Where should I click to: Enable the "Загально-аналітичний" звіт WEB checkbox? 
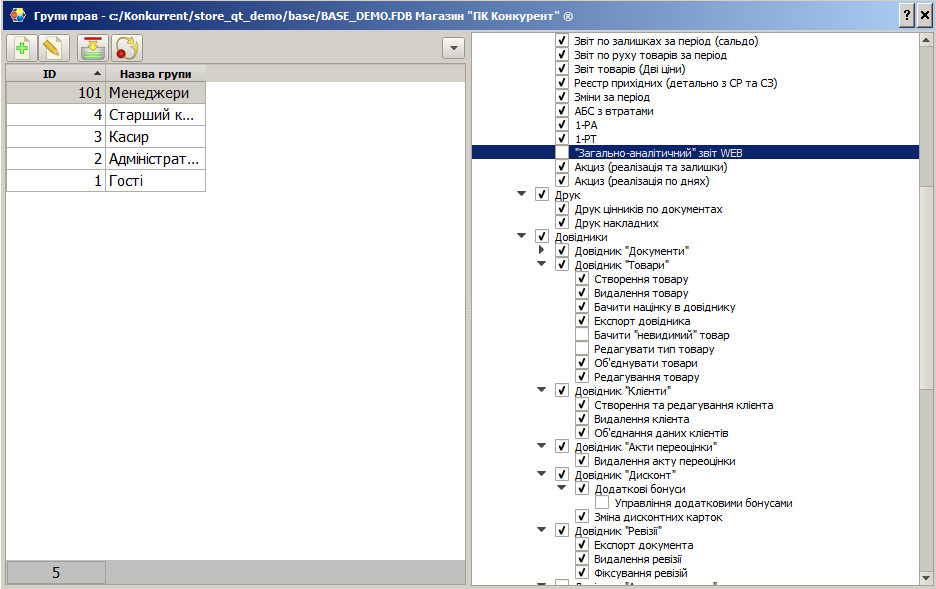(x=562, y=153)
